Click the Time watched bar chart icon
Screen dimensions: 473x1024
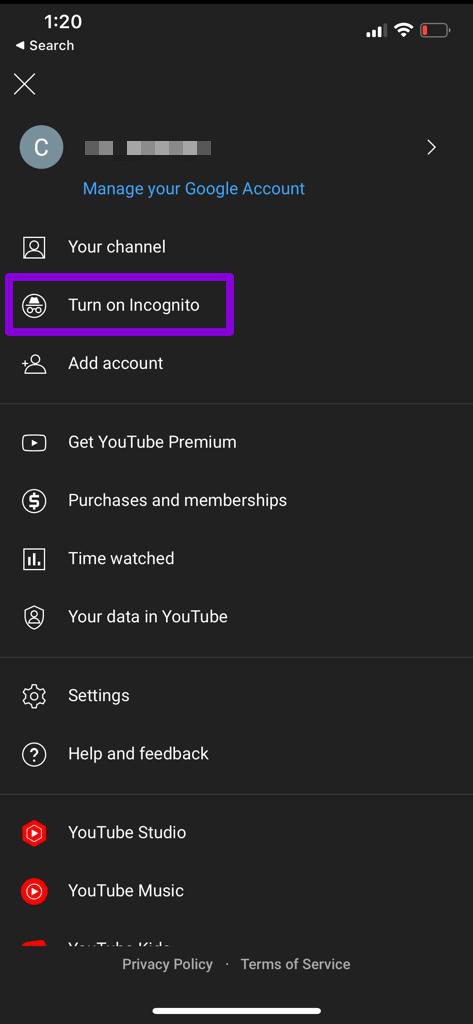pyautogui.click(x=34, y=558)
